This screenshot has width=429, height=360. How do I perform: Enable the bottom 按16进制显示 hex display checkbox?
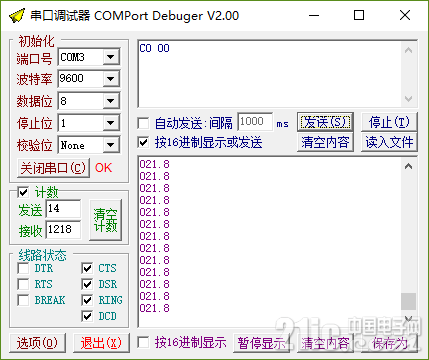coord(143,342)
